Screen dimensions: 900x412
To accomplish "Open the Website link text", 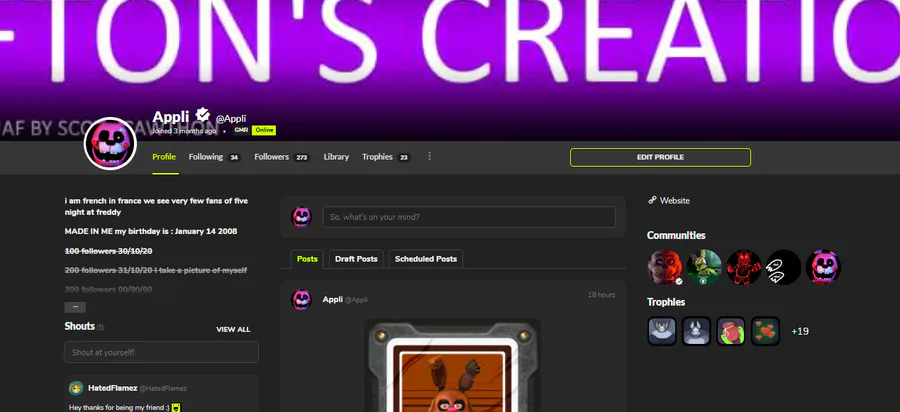I will 674,201.
